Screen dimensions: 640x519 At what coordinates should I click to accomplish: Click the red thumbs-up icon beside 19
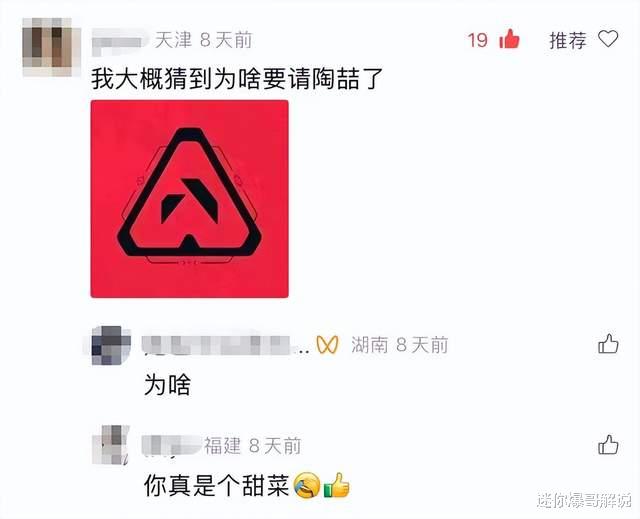(x=509, y=39)
